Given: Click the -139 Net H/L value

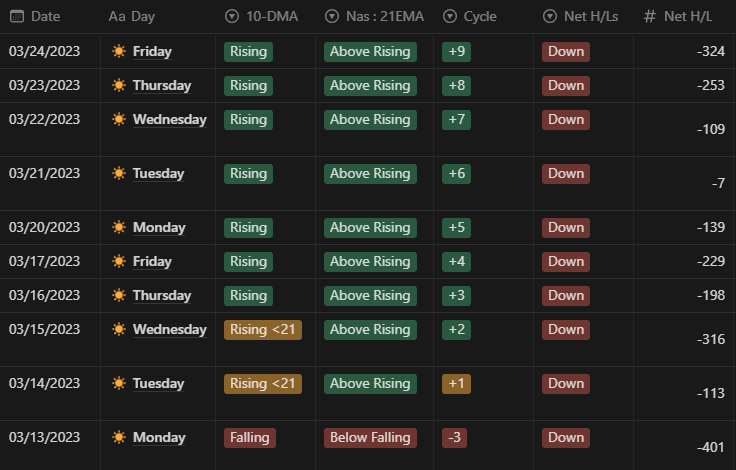Looking at the screenshot, I should [711, 227].
